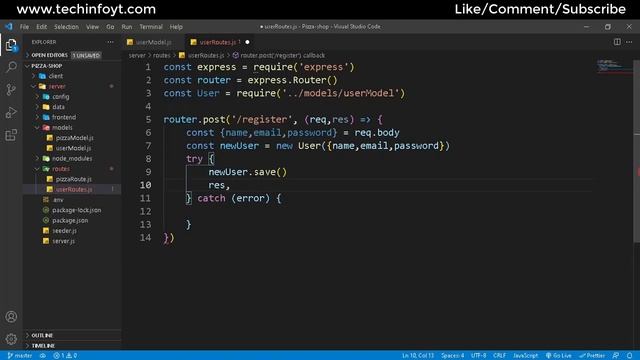Click Ln 10, Col 13 cursor position
Screen dimensions: 640x360
pos(418,356)
